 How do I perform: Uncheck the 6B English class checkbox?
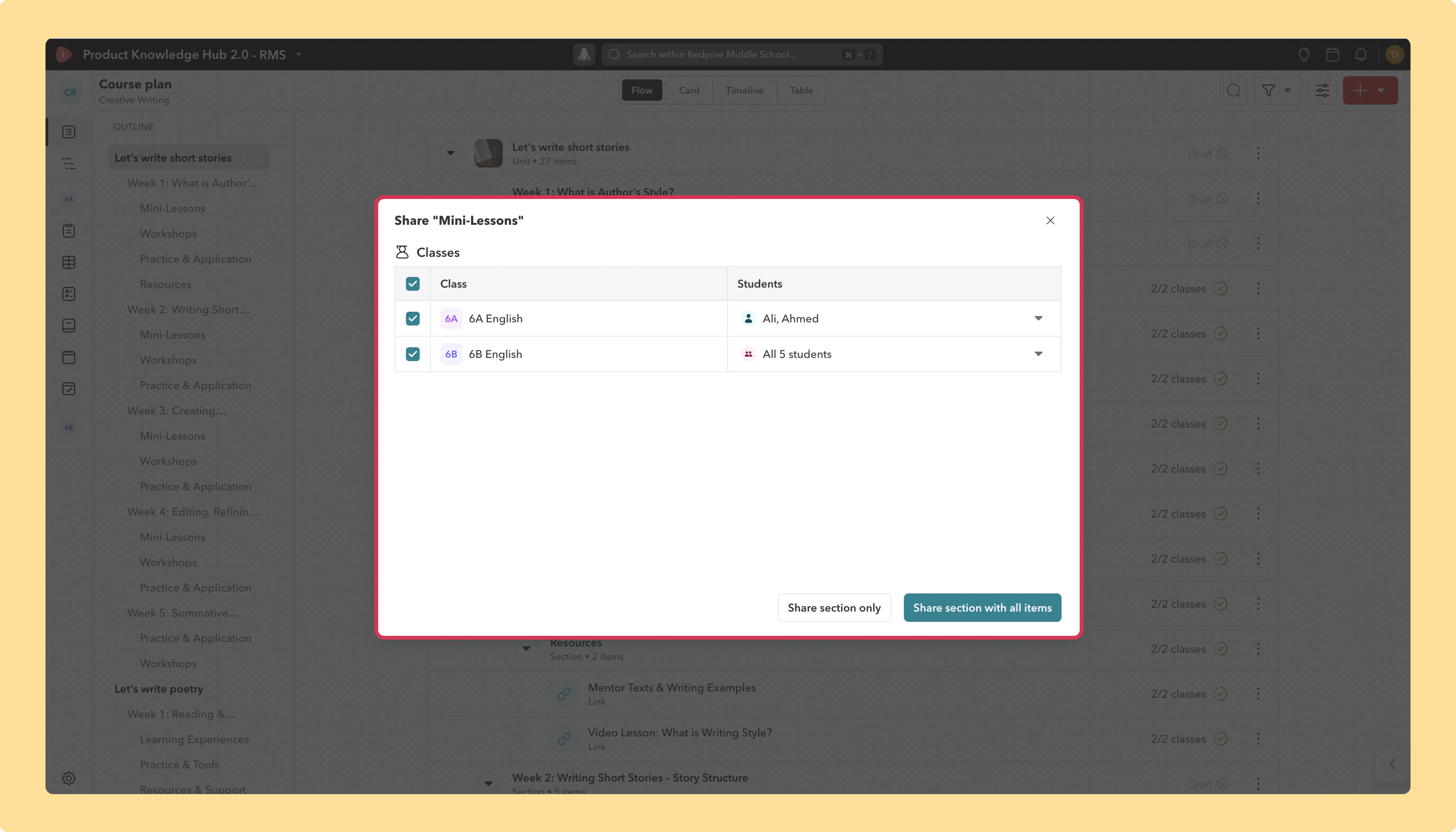click(x=413, y=354)
